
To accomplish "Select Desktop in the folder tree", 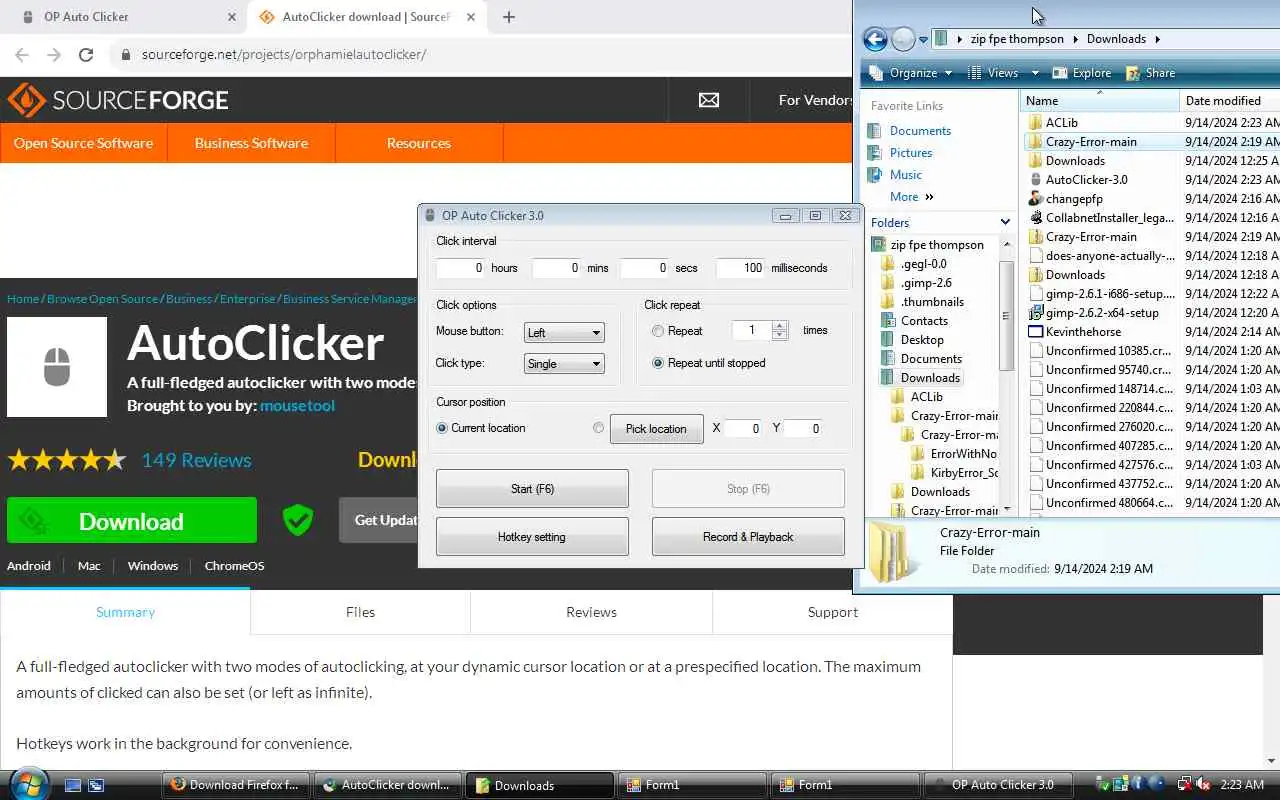I will (921, 340).
